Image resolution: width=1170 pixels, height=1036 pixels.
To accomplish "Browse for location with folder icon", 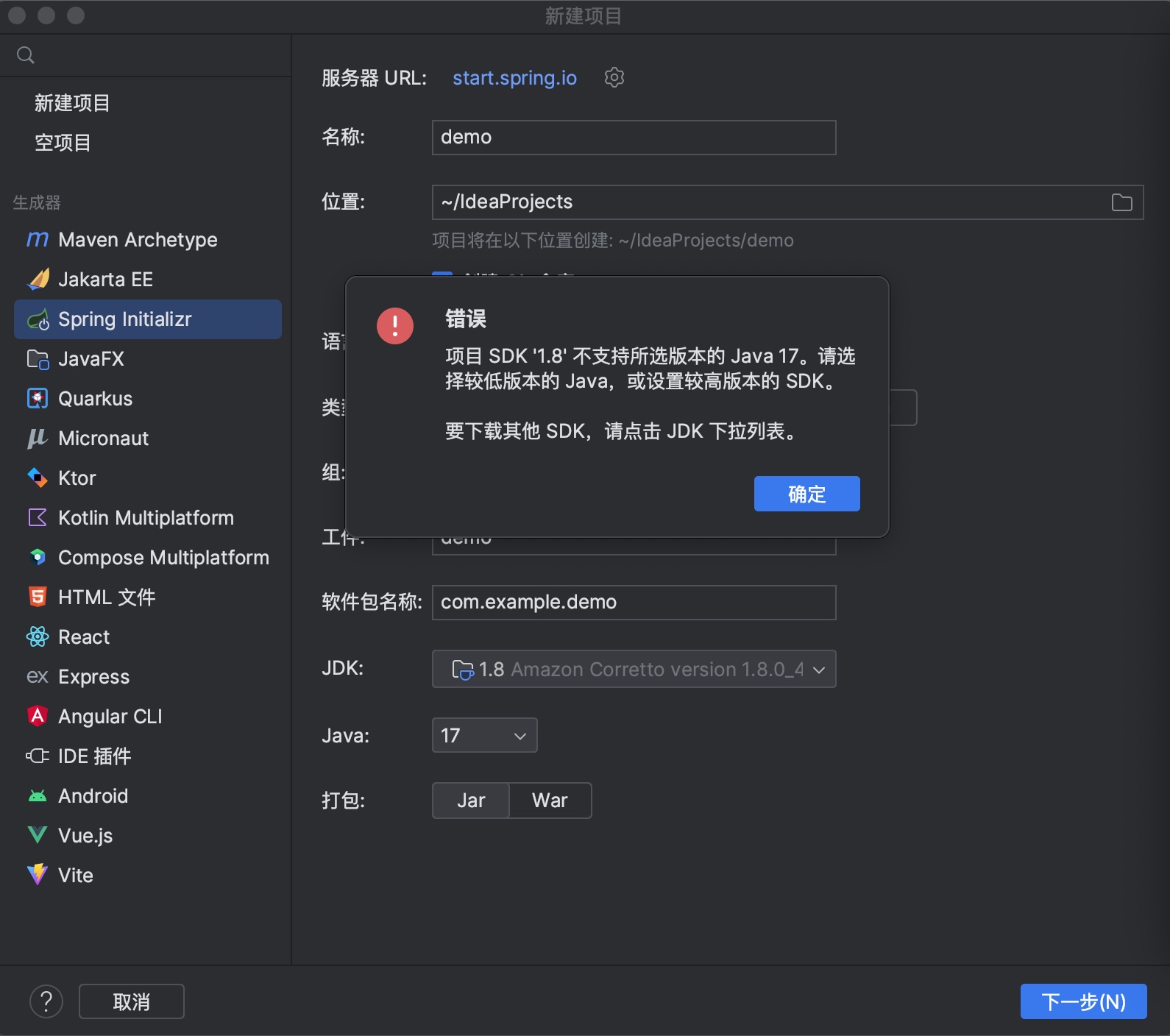I will coord(1122,202).
